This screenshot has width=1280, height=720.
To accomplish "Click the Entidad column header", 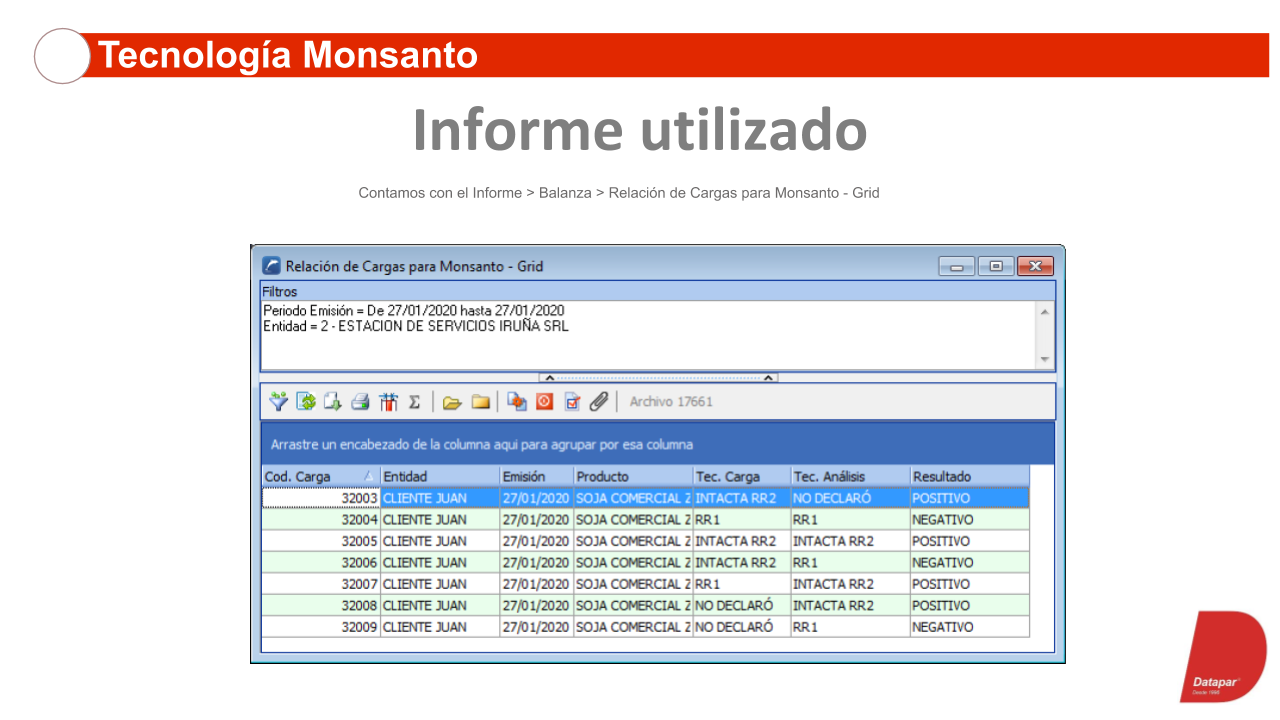I will click(440, 477).
